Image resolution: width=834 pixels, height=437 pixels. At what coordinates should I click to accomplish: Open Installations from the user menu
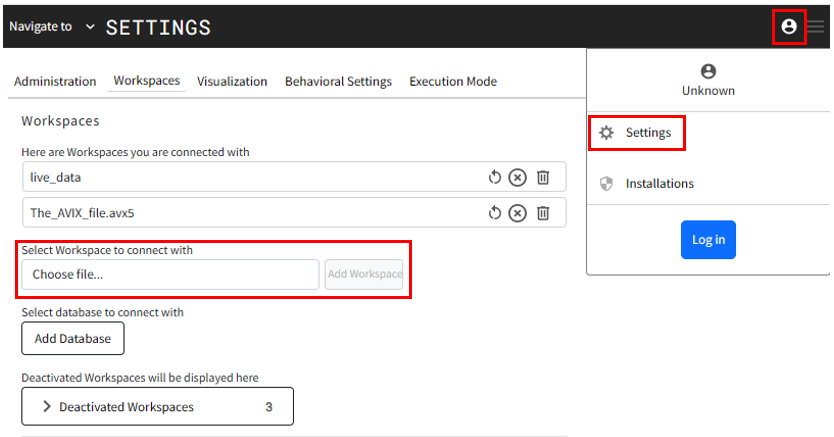(x=659, y=184)
